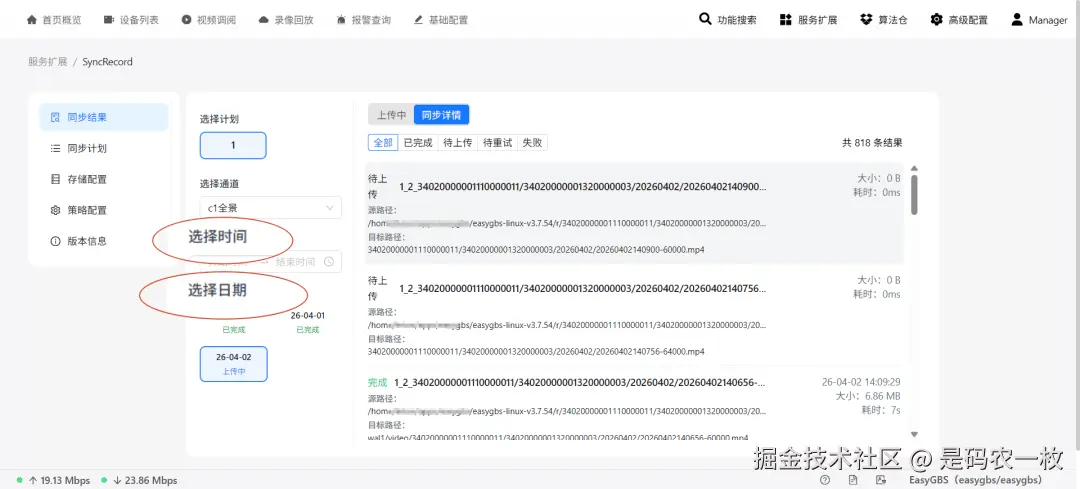1080x489 pixels.
Task: Click the 高级配置 gear icon
Action: tap(936, 19)
